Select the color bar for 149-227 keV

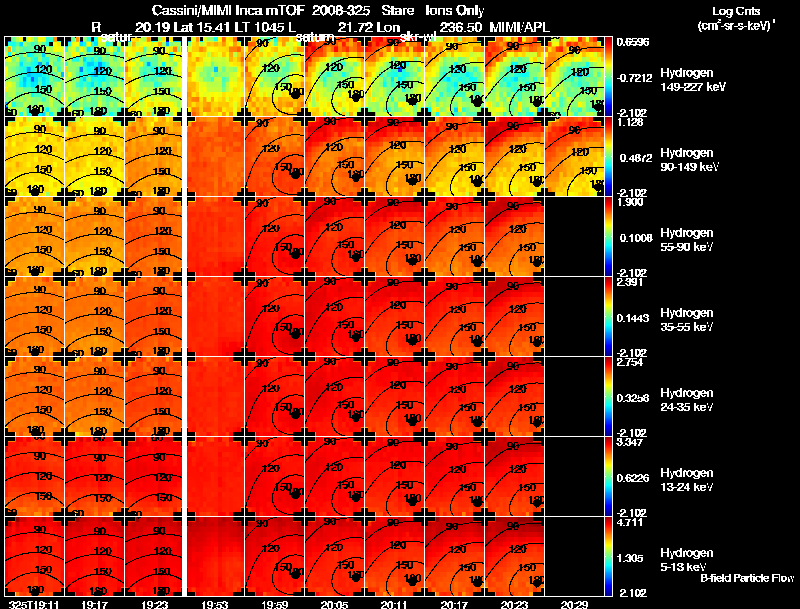[608, 77]
